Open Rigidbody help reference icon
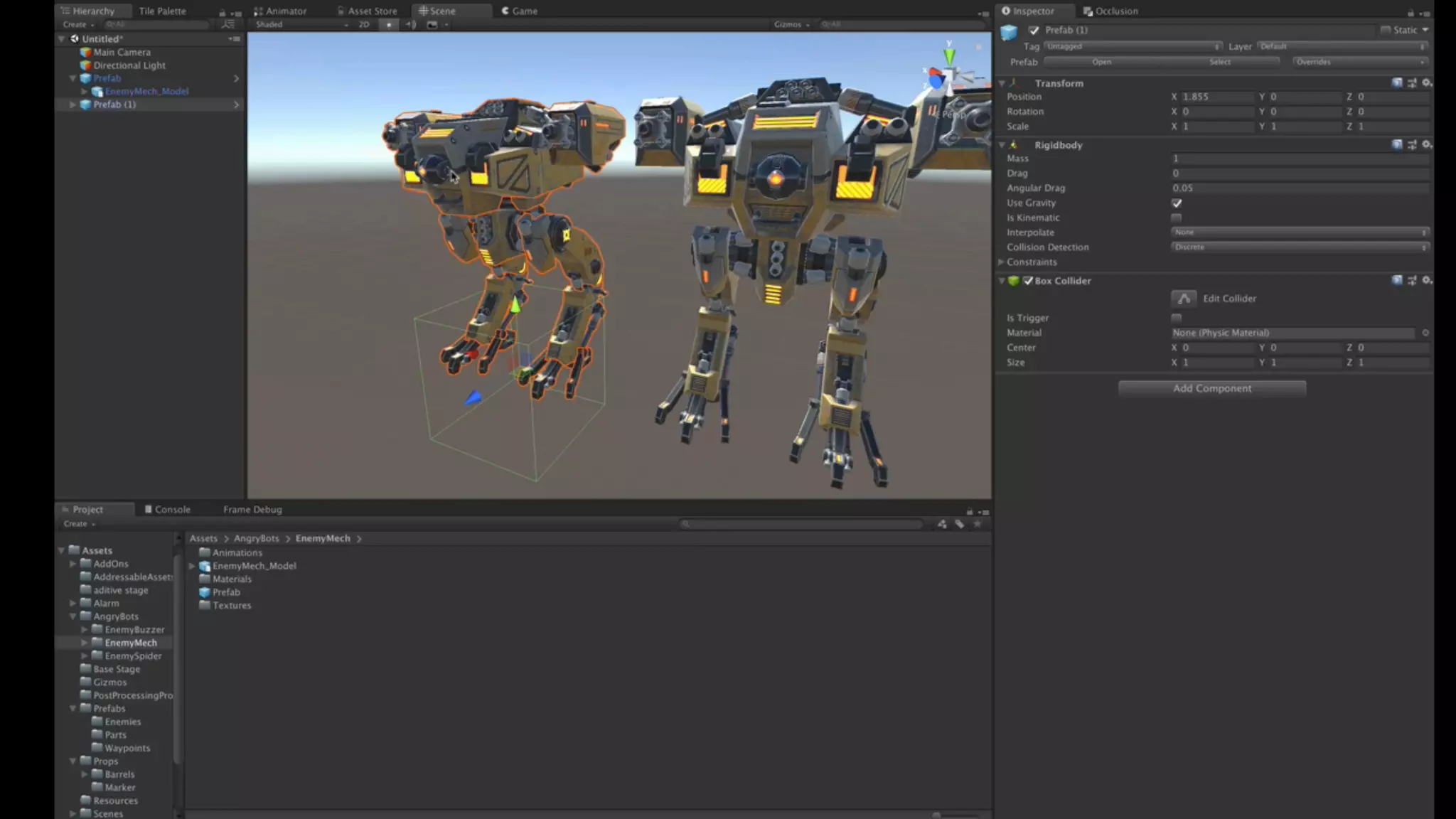This screenshot has width=1456, height=819. (x=1396, y=144)
